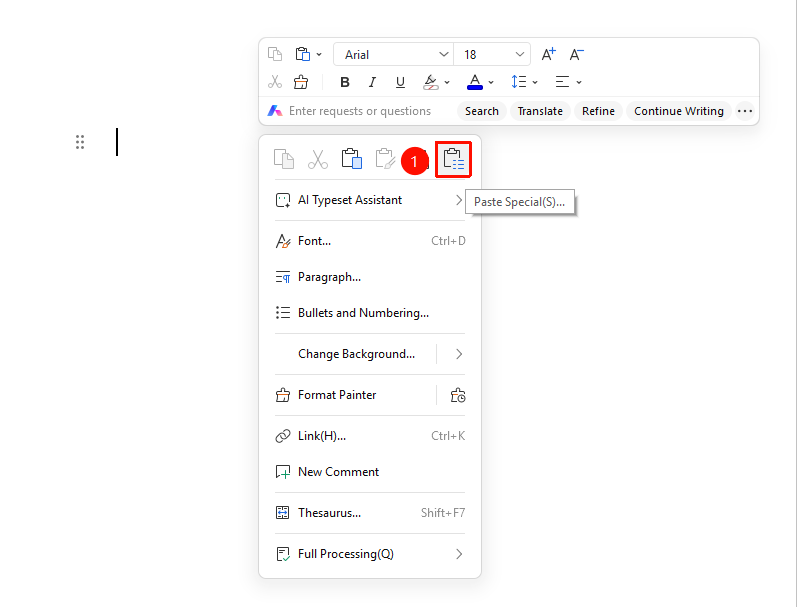Focus the 'Enter requests or questions' field

360,111
